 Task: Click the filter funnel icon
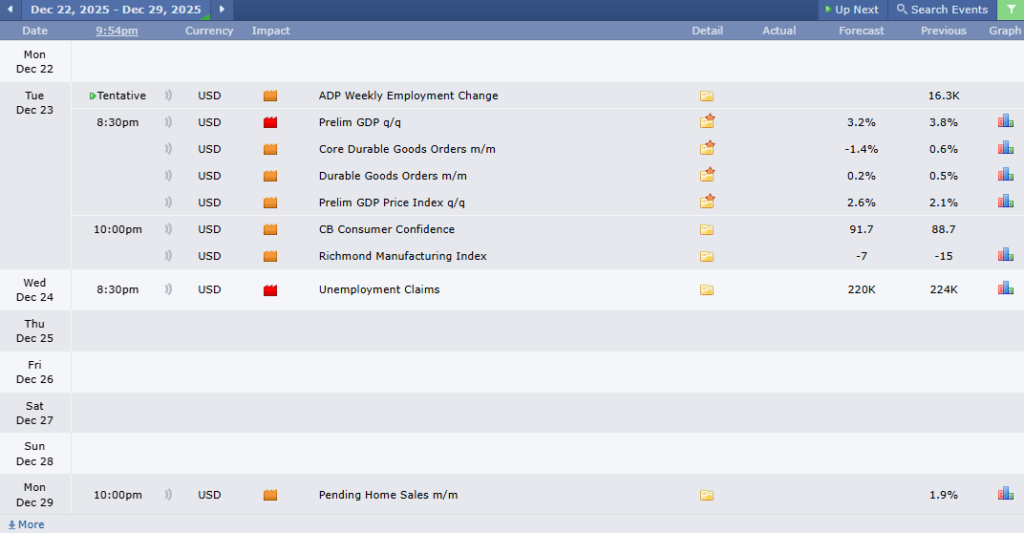click(1010, 10)
